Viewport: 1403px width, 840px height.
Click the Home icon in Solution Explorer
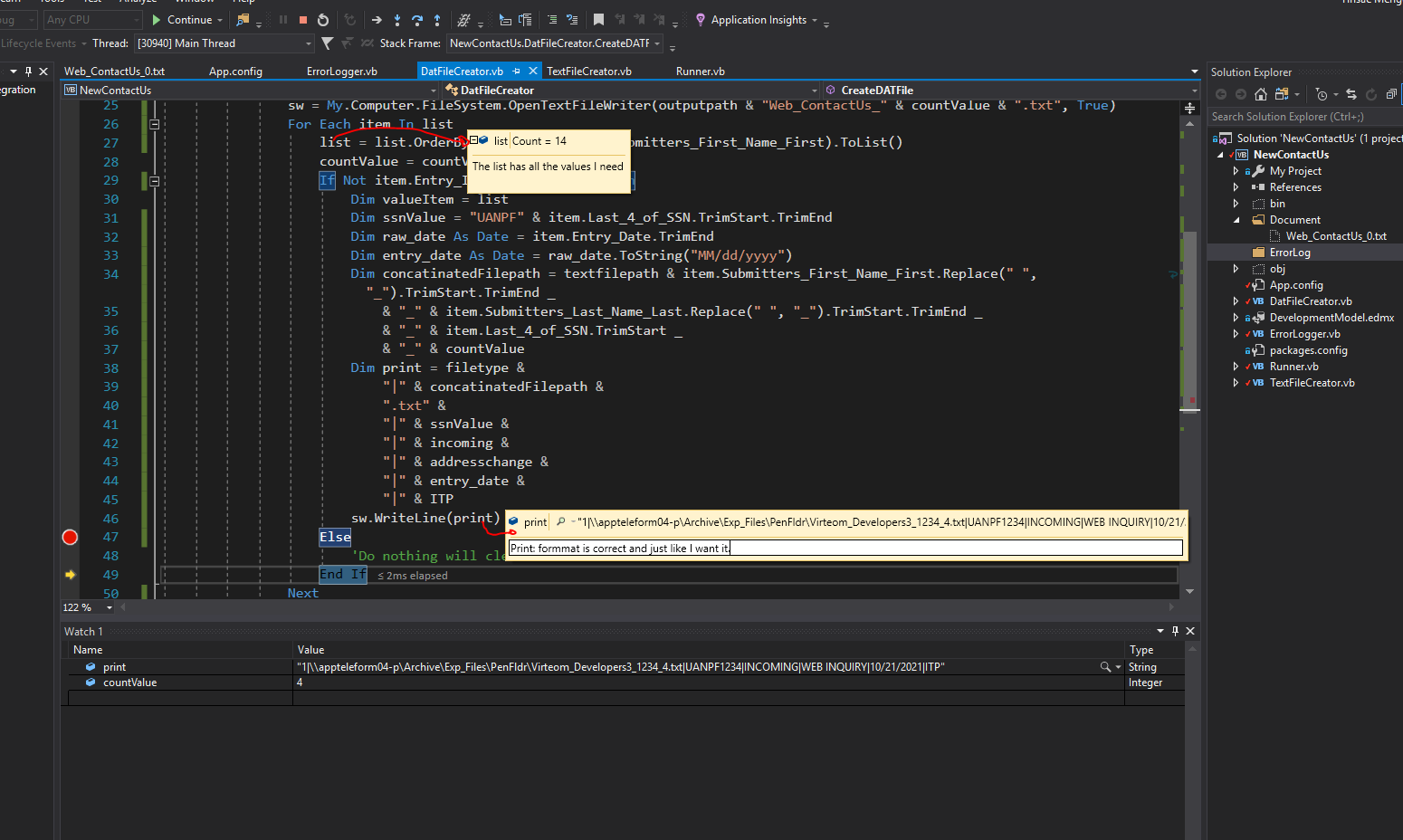click(x=1260, y=94)
